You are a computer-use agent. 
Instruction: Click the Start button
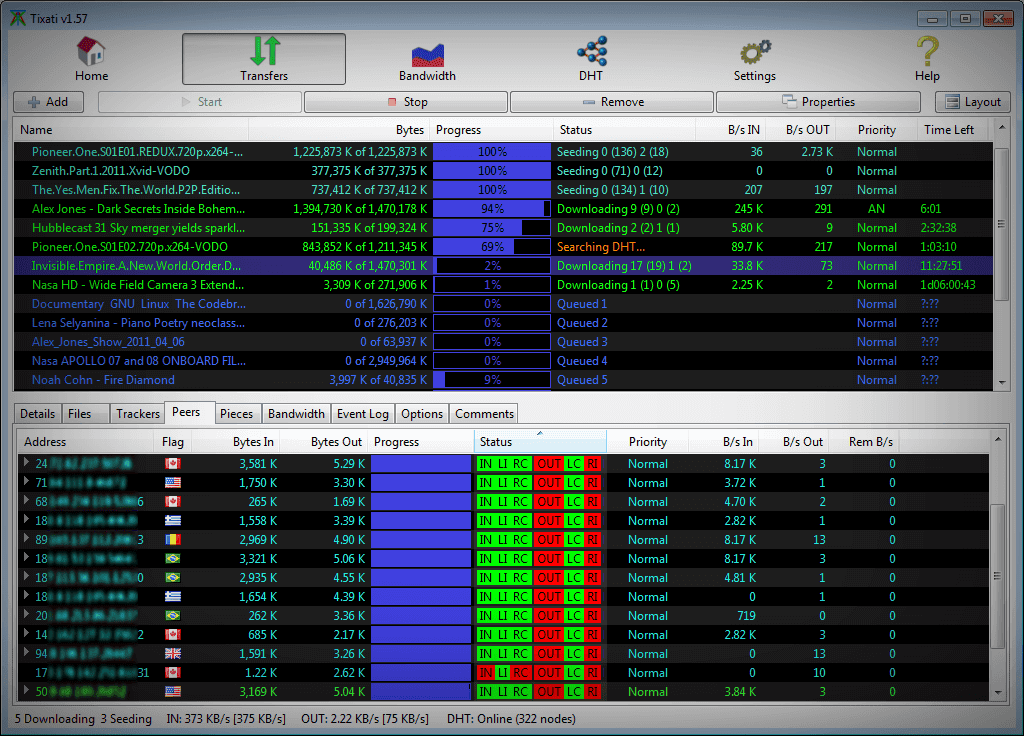[x=200, y=102]
